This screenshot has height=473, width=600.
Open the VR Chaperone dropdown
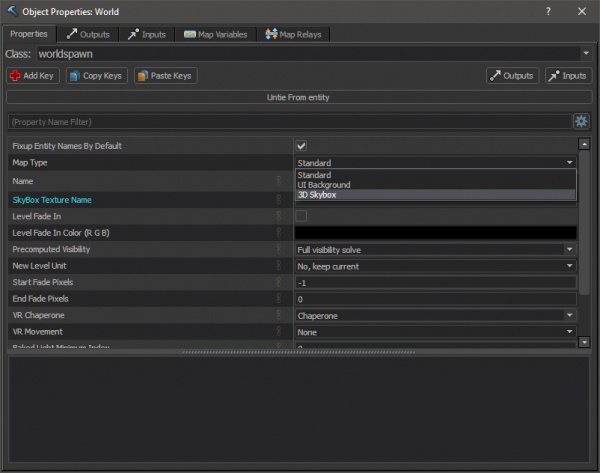(x=569, y=315)
